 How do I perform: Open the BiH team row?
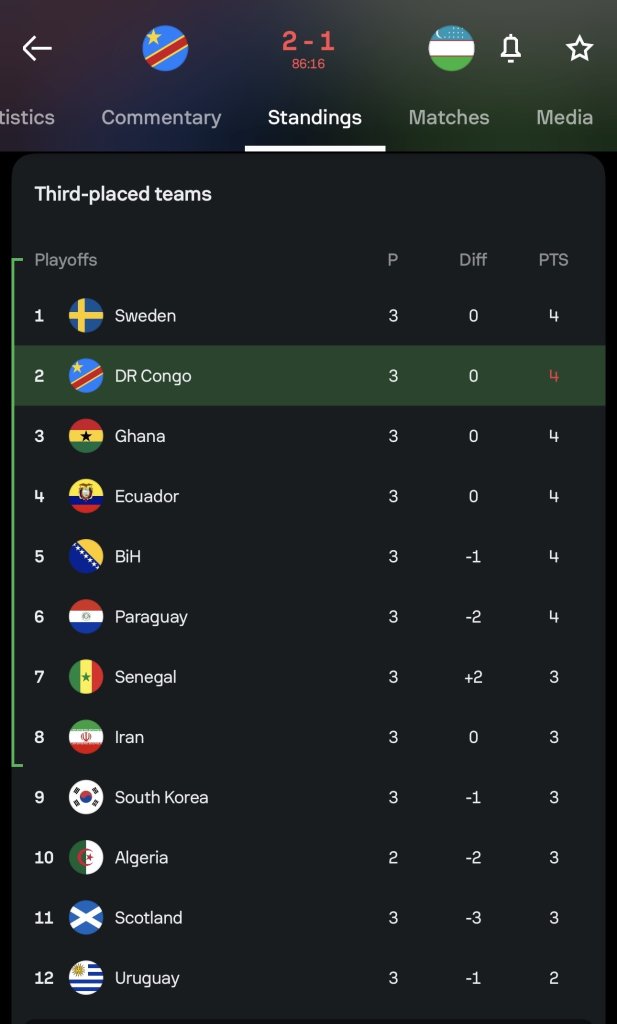309,556
